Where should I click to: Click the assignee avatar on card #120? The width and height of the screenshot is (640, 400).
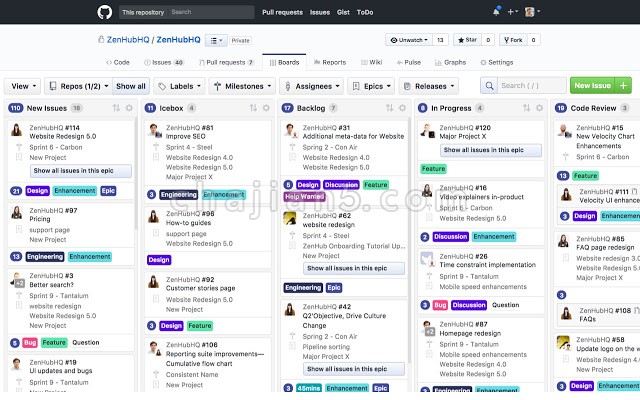click(x=427, y=130)
